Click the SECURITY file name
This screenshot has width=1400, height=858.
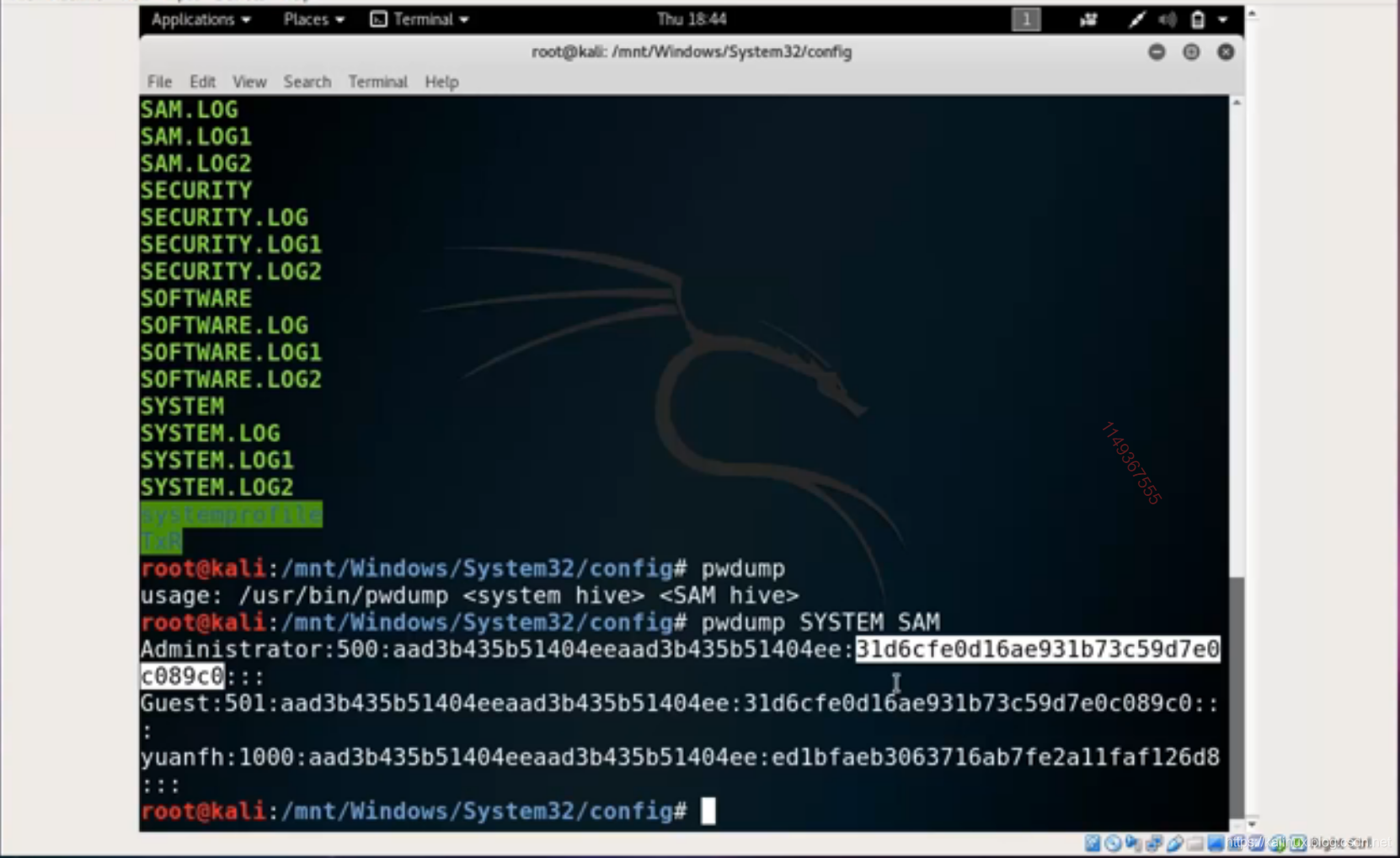tap(195, 190)
